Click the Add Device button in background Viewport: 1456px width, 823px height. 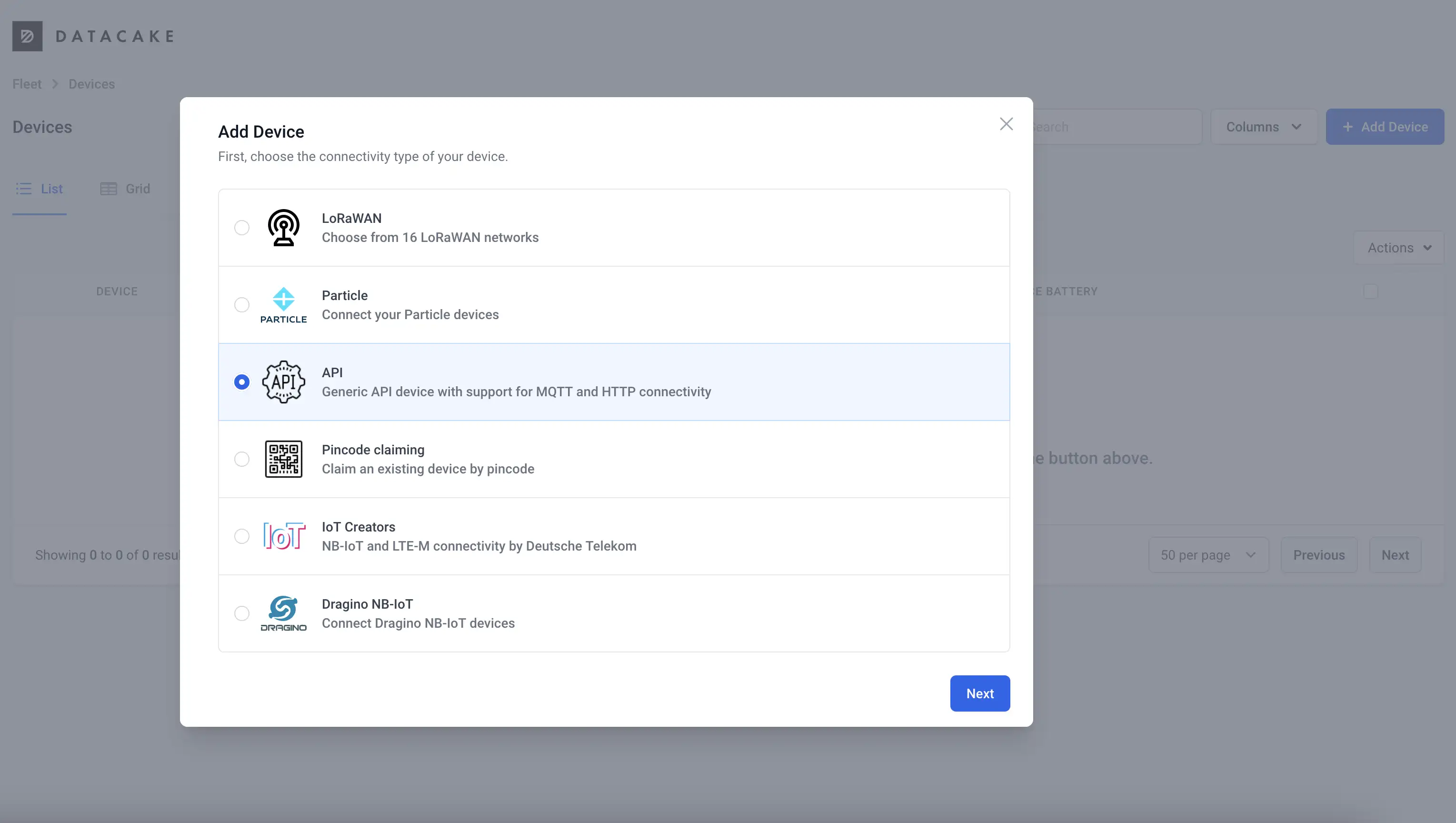click(1385, 127)
